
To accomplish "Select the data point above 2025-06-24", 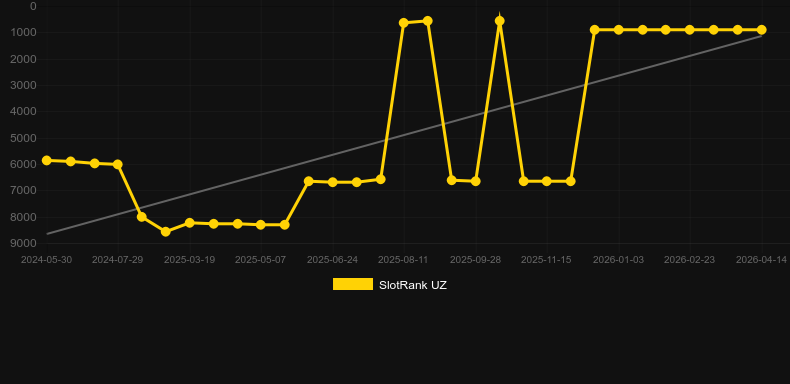I will tap(333, 182).
